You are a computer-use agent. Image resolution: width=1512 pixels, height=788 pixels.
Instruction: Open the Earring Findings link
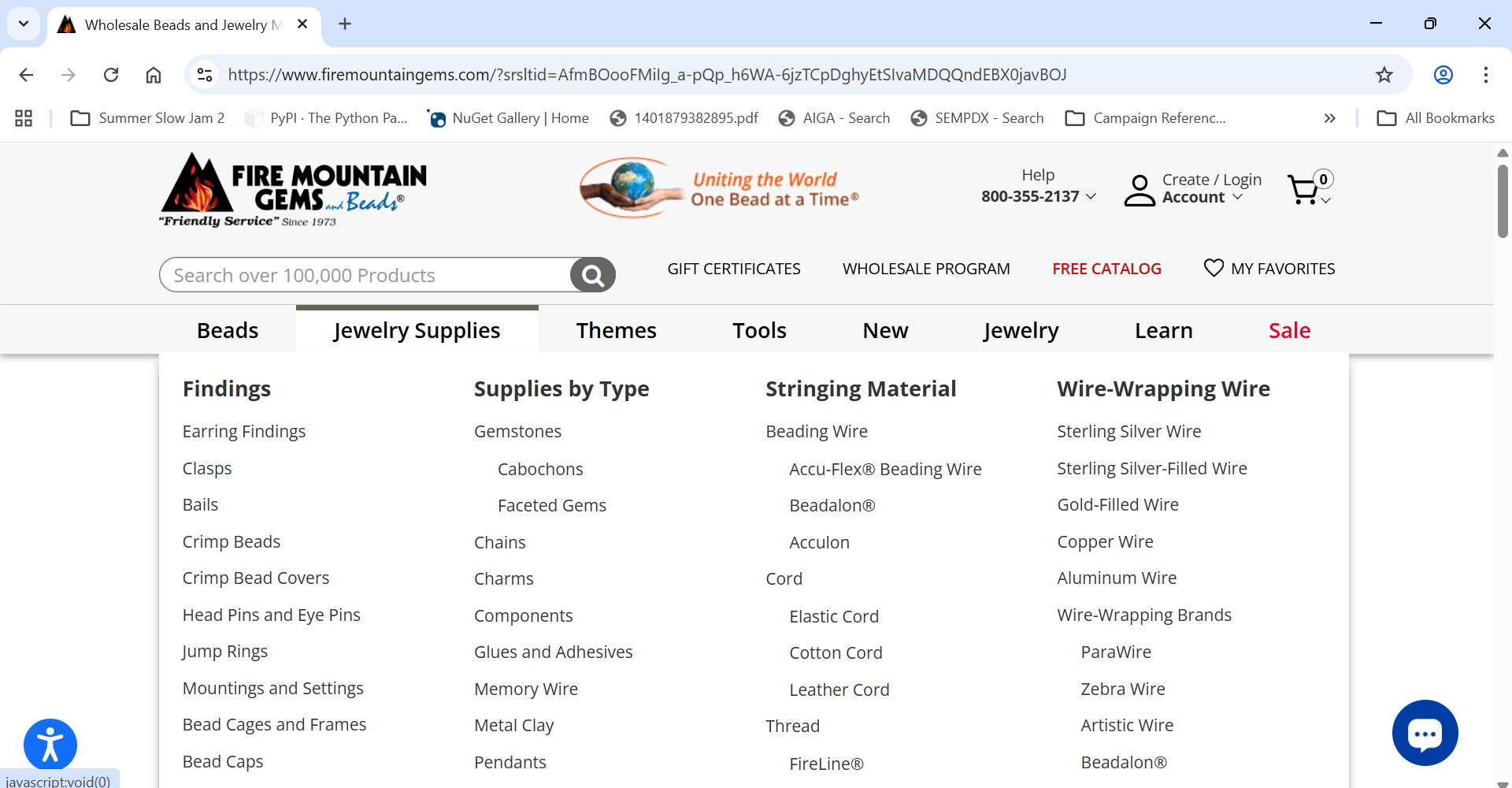coord(244,432)
